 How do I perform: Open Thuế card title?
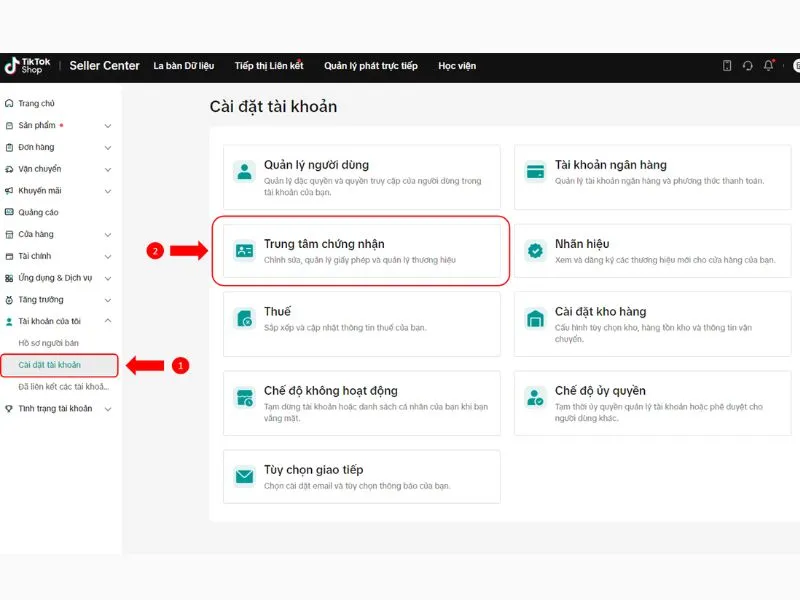pyautogui.click(x=277, y=311)
